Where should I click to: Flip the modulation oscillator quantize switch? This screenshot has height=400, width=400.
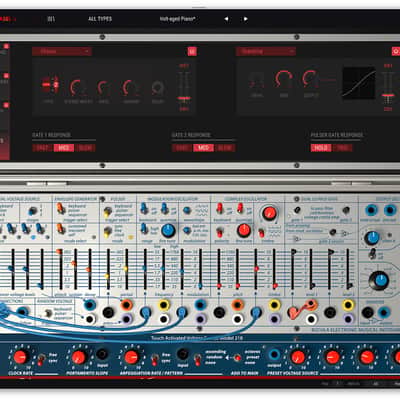[x=165, y=208]
